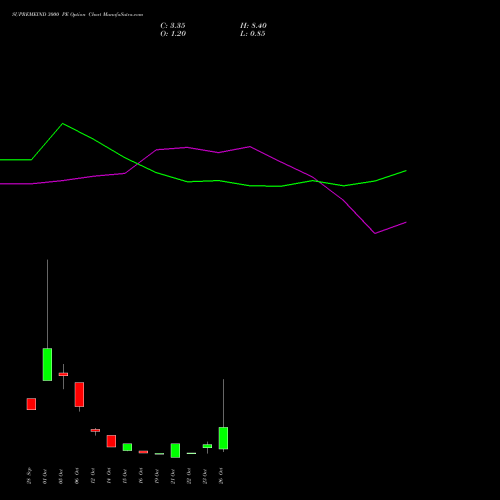Viewport: 500px width, 500px height.
Task: Click the tall green candle above 01 Oct
Action: coord(47,364)
